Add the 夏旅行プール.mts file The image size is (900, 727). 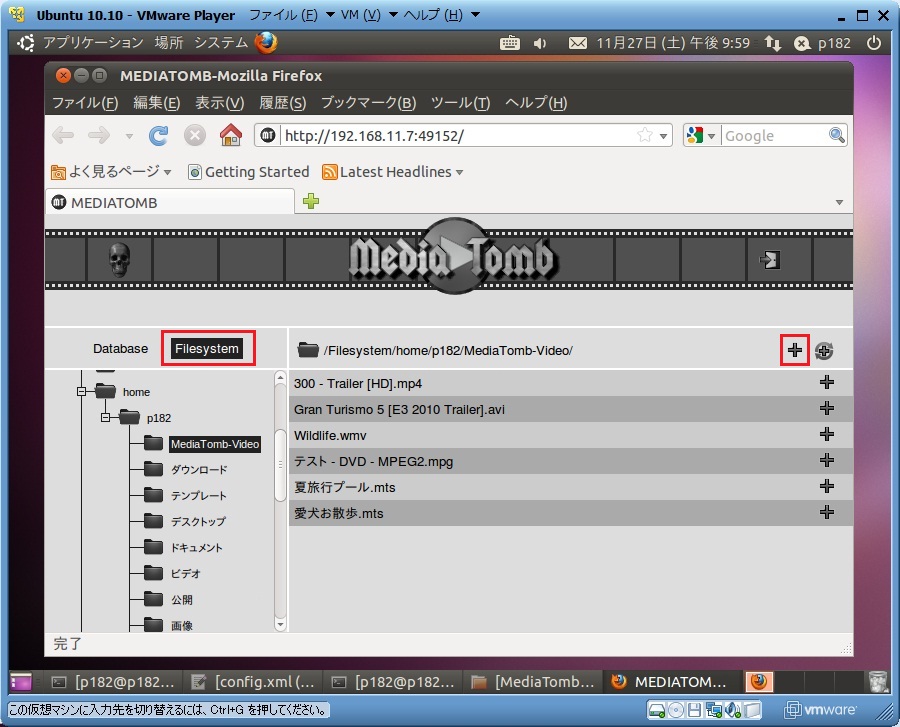point(827,487)
